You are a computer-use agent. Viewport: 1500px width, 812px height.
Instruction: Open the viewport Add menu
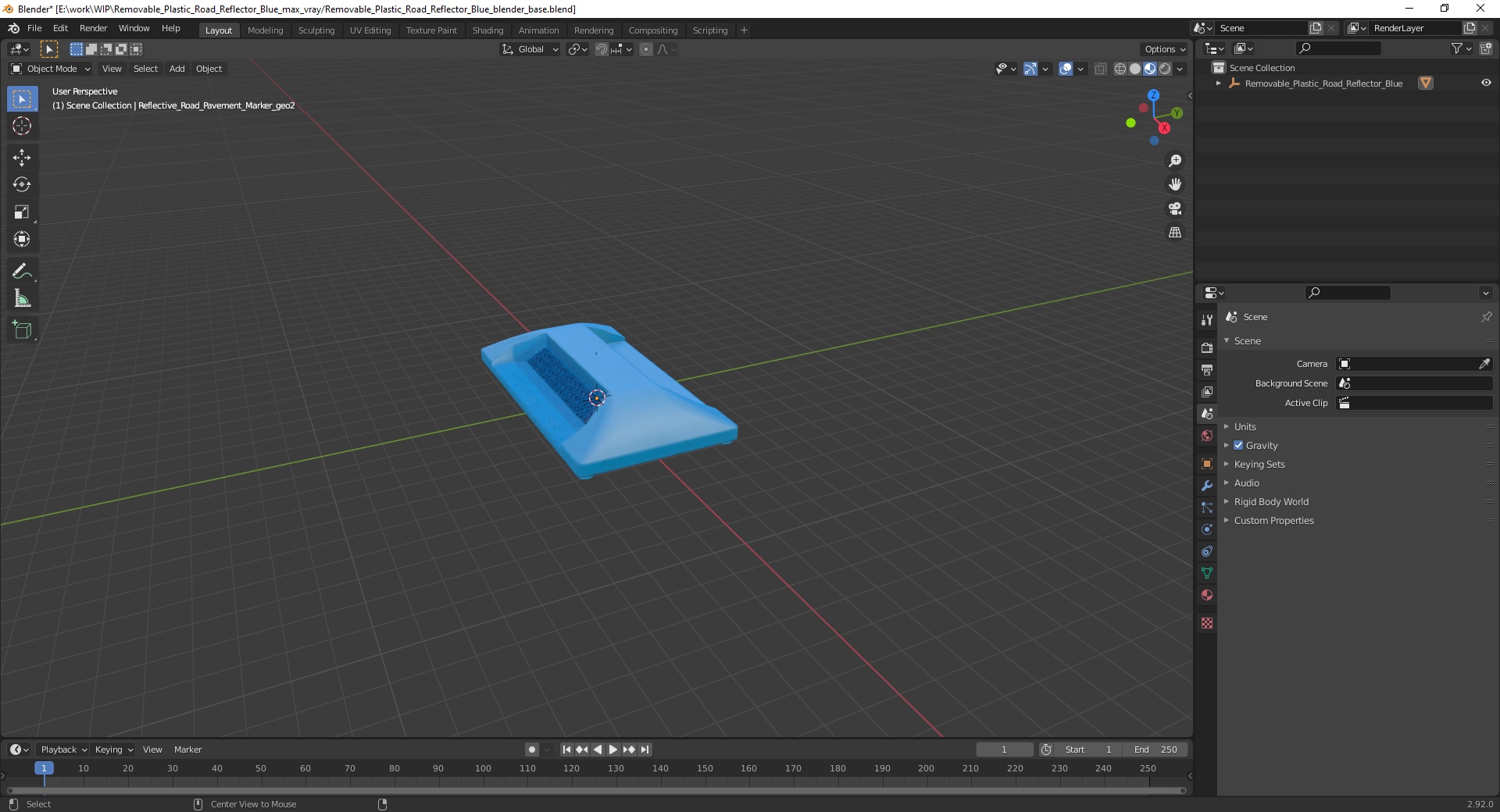point(177,69)
